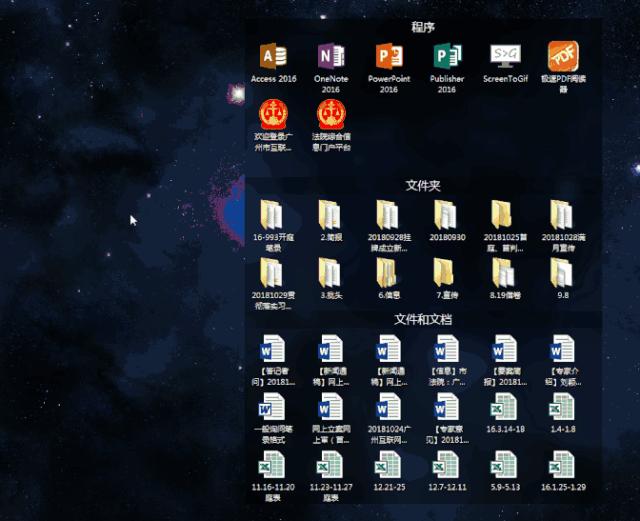Open the 一般询问笔录格式 Word document
This screenshot has height=521, width=640.
pyautogui.click(x=273, y=408)
